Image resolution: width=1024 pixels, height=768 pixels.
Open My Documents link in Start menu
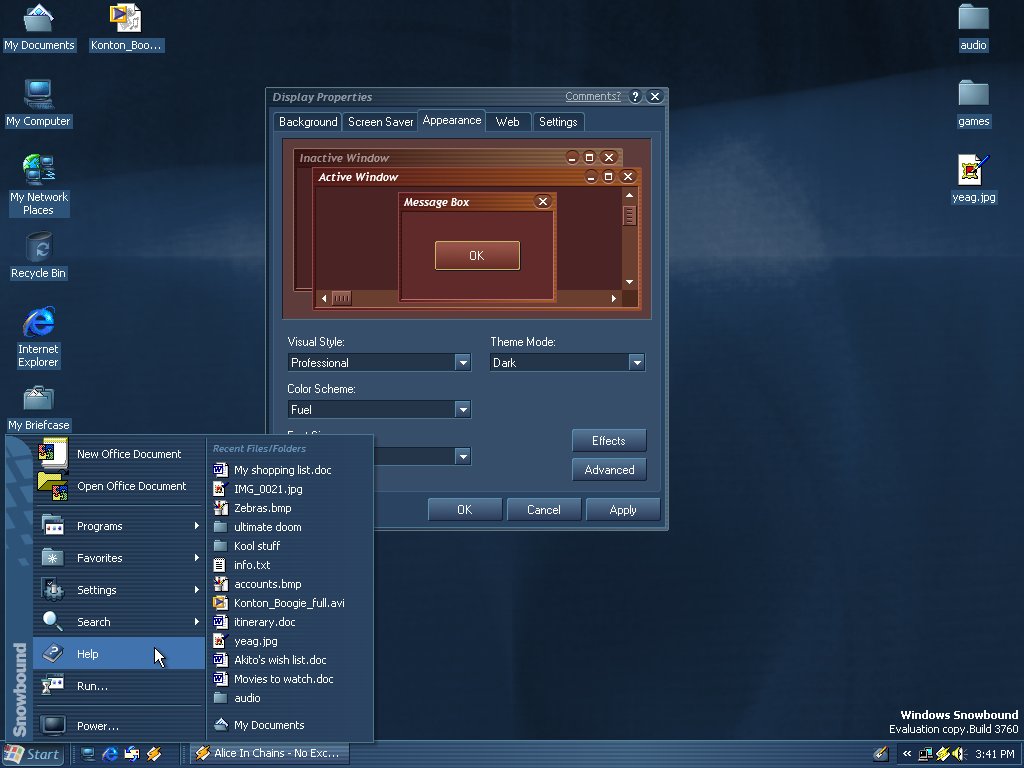click(x=290, y=725)
